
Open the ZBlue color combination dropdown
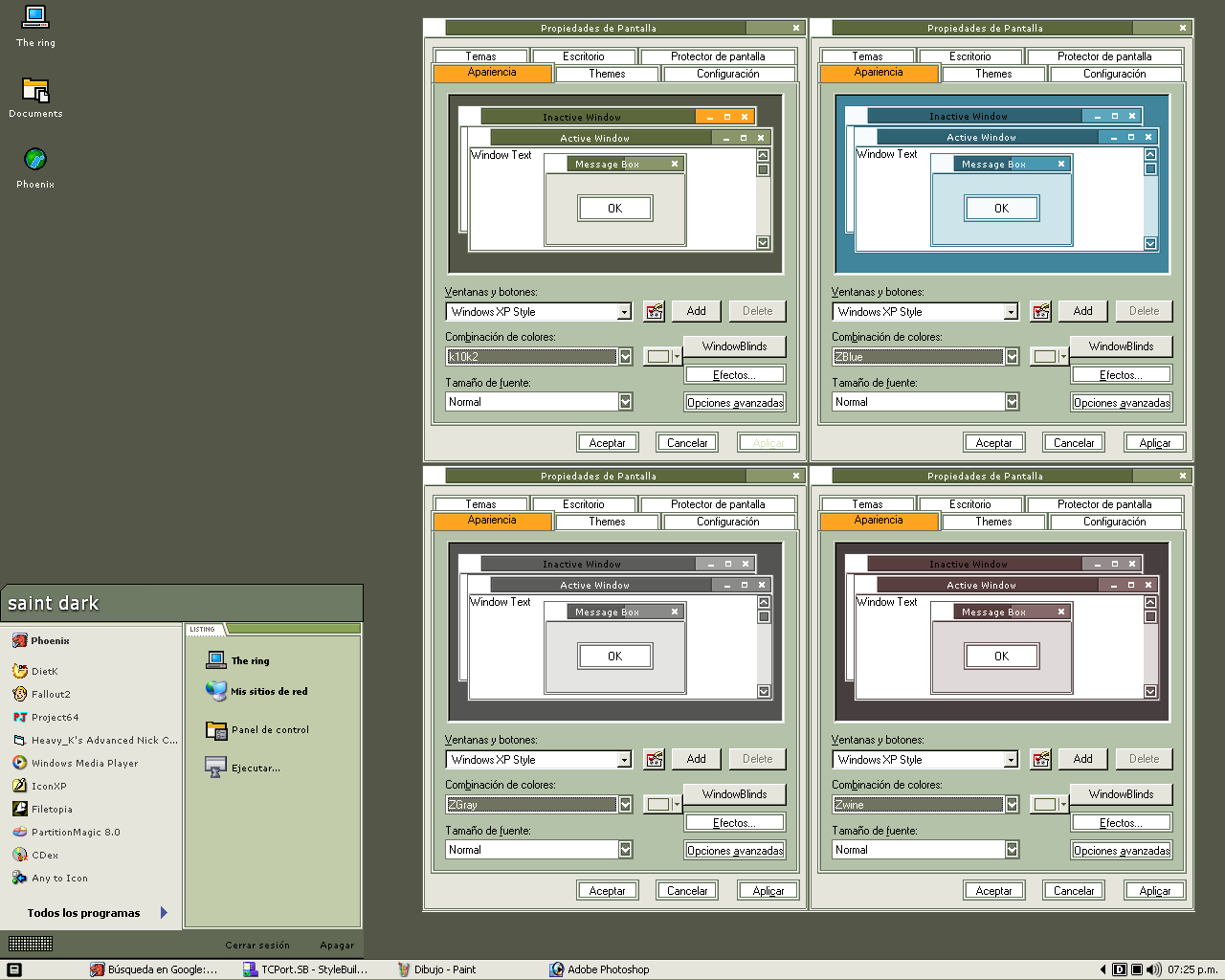[1012, 357]
